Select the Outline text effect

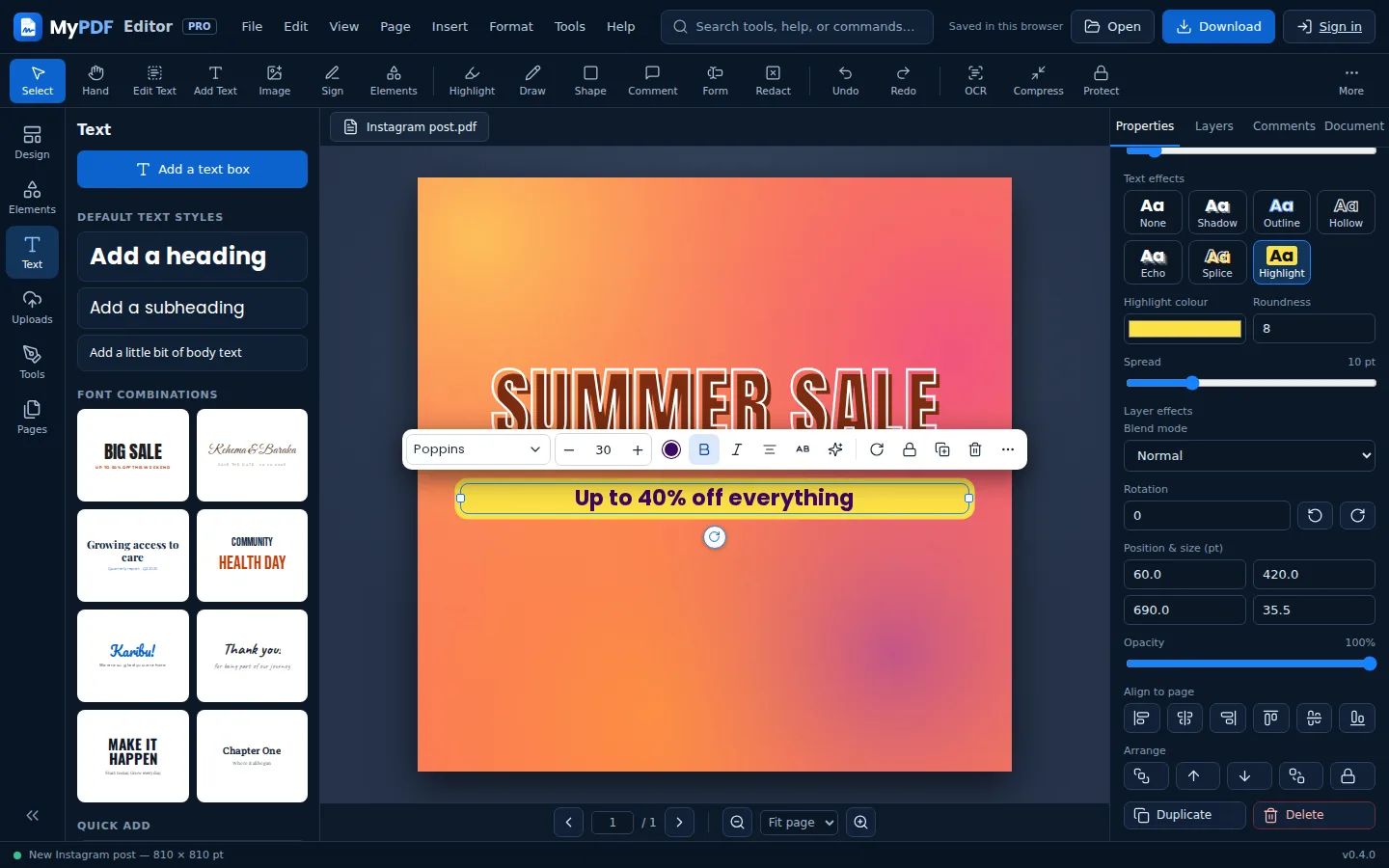(x=1281, y=212)
